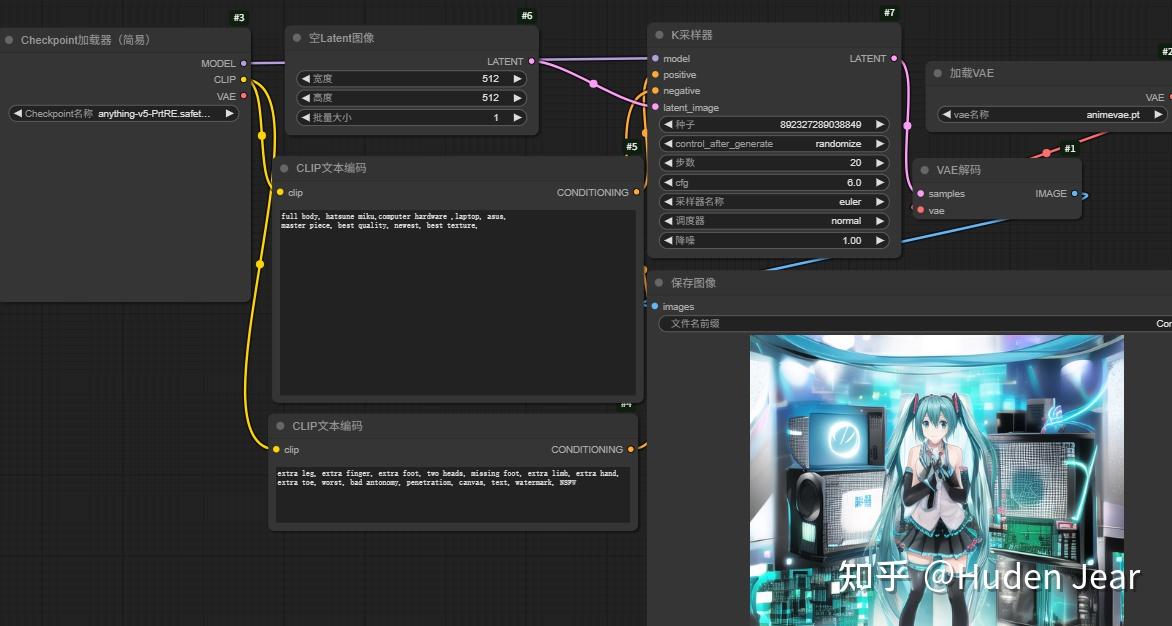Increment the 种子 seed with its right arrow
Screen dimensions: 1172x626
tap(880, 124)
